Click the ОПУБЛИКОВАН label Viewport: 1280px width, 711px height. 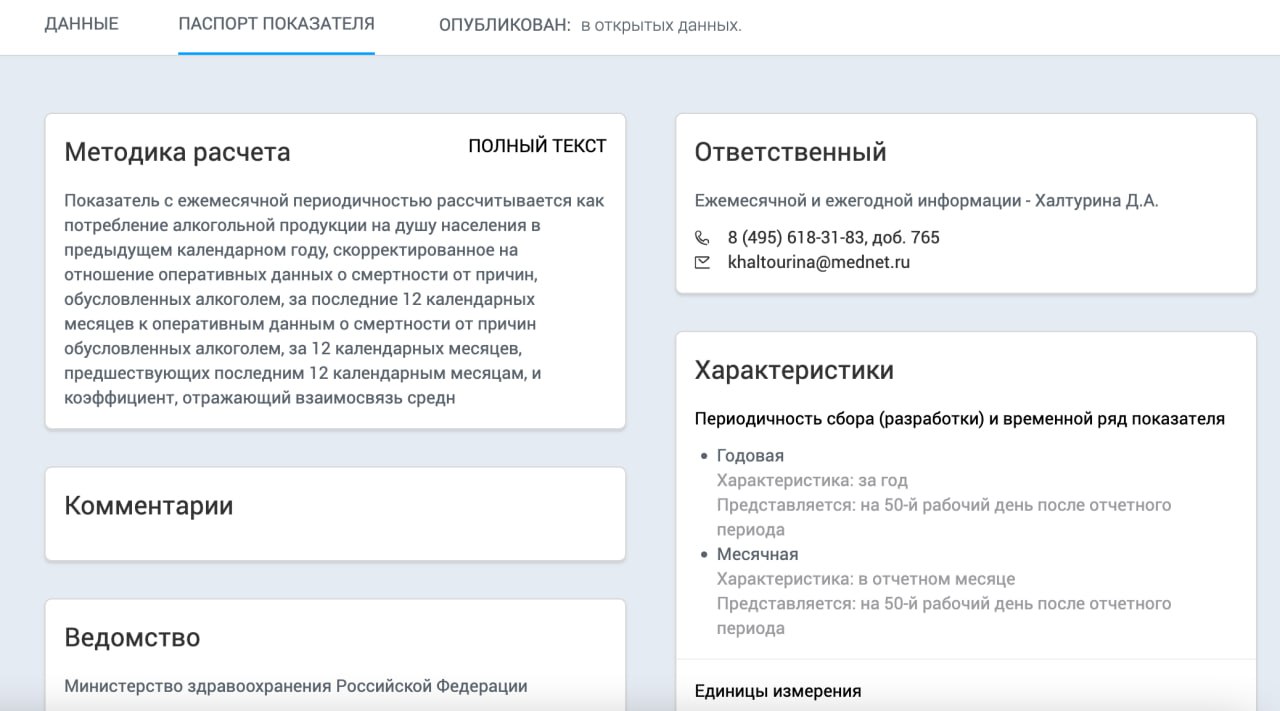tap(504, 25)
